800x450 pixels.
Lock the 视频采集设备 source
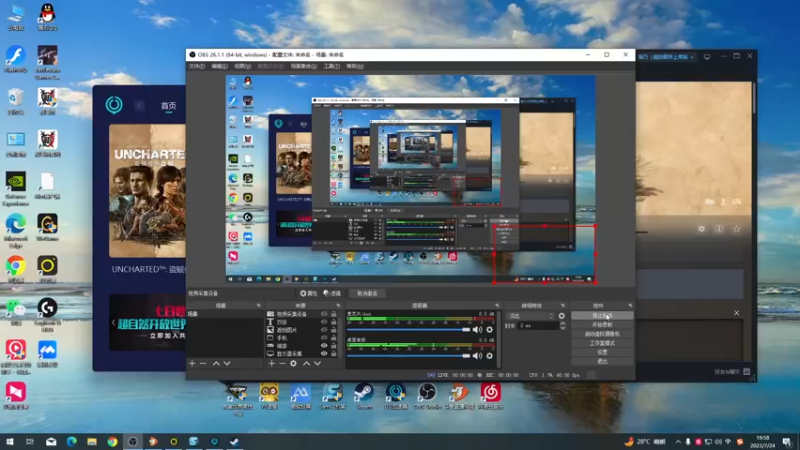coord(334,314)
